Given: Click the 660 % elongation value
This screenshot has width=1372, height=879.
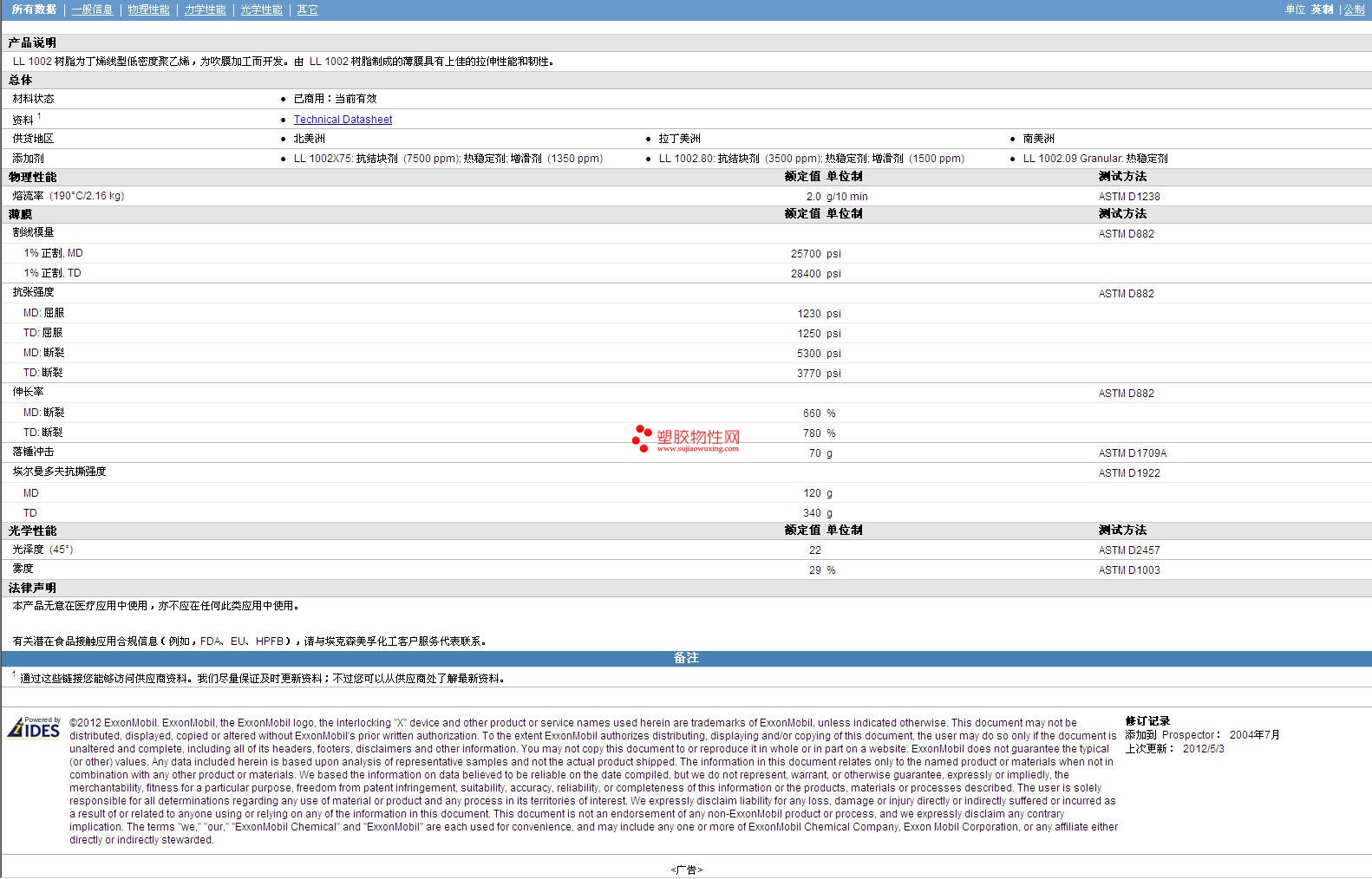Looking at the screenshot, I should point(820,413).
